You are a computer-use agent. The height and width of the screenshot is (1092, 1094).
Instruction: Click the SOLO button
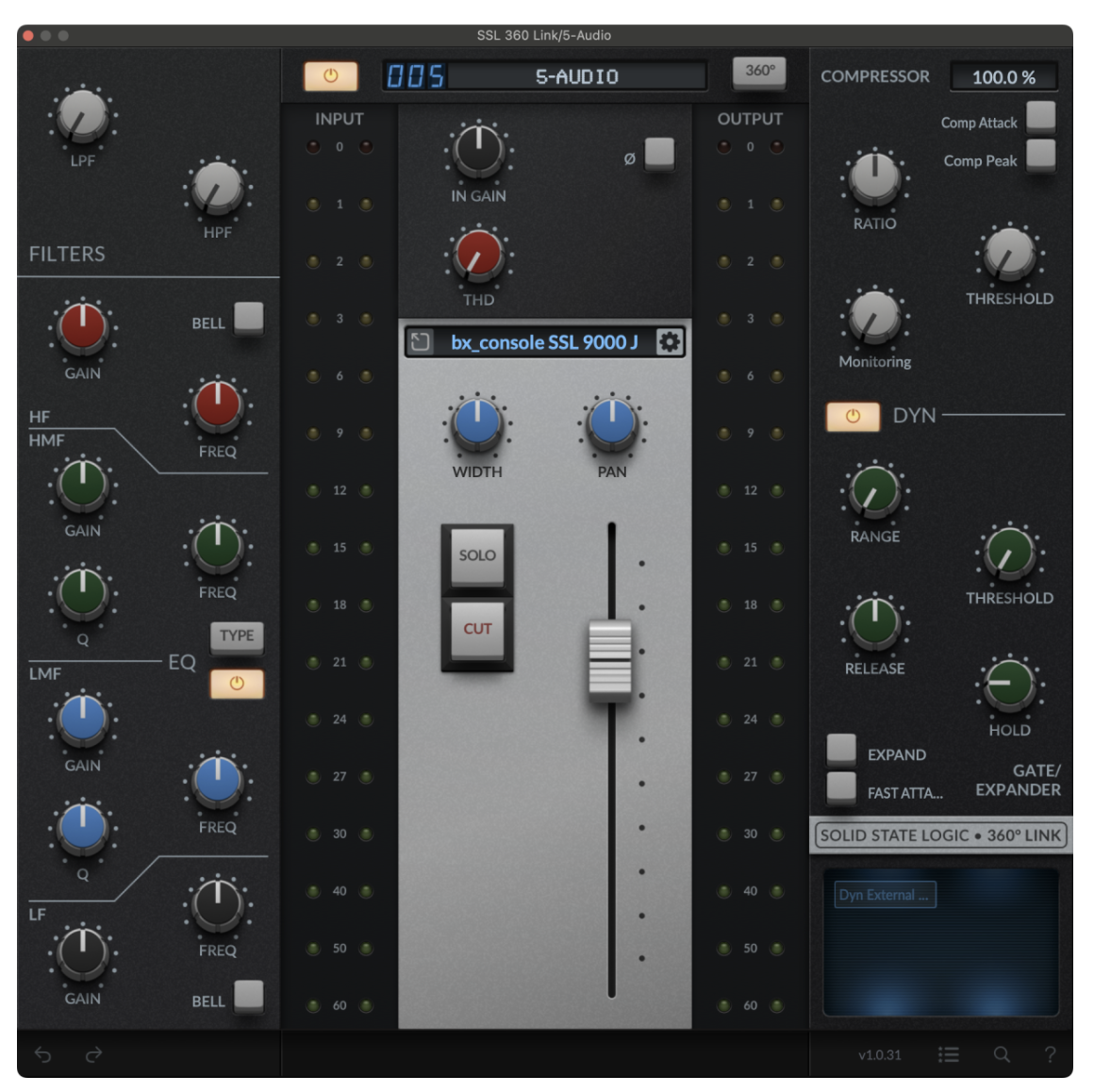click(477, 556)
